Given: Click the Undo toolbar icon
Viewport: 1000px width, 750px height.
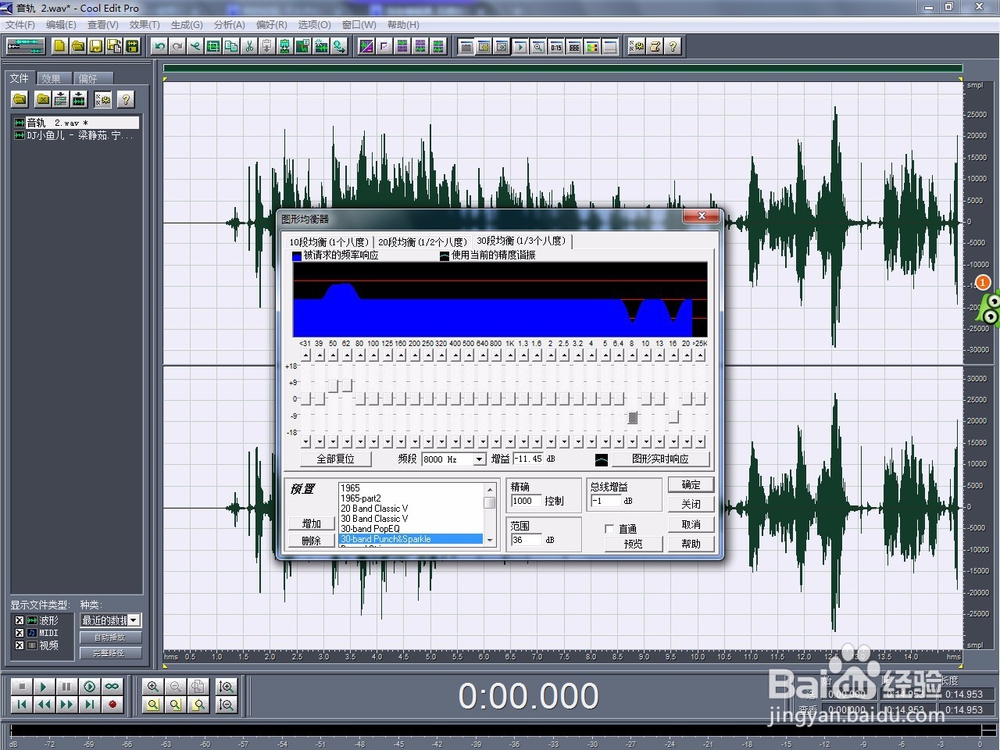Looking at the screenshot, I should pos(159,46).
